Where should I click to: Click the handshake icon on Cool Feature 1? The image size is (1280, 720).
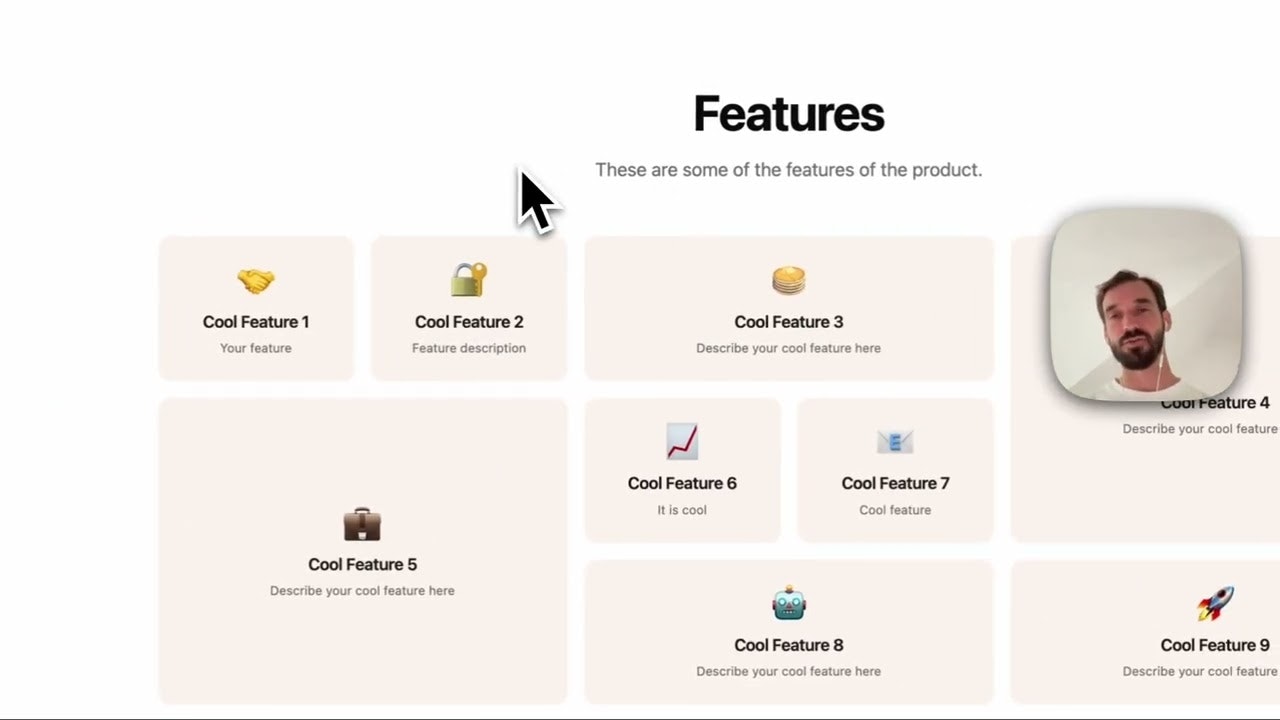pyautogui.click(x=256, y=281)
